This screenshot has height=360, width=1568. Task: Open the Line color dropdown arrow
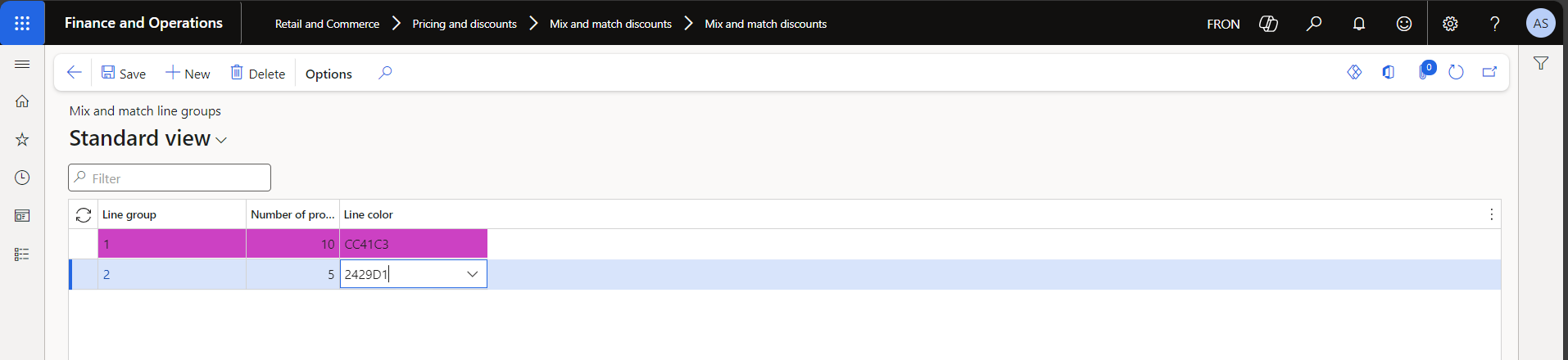(x=472, y=274)
